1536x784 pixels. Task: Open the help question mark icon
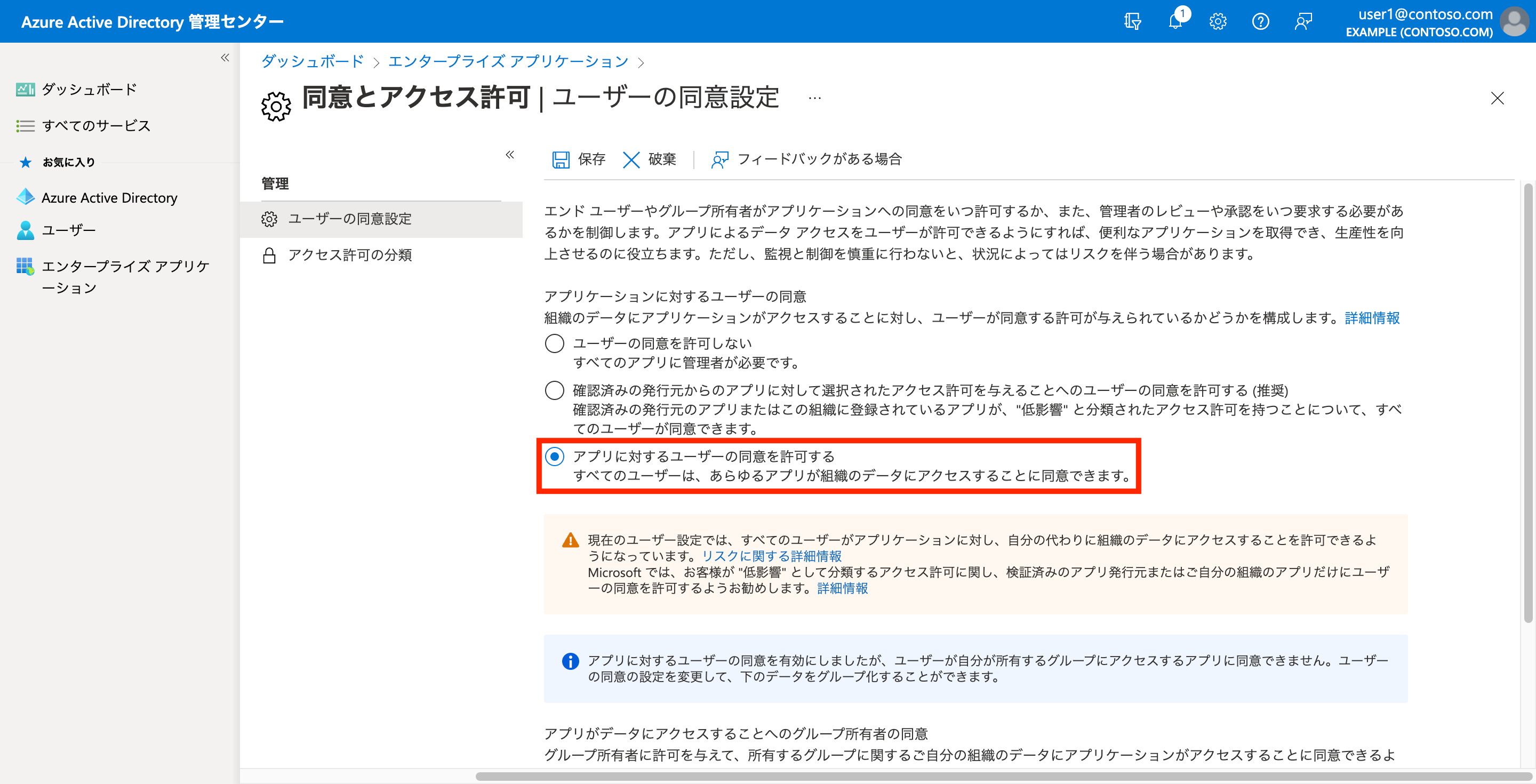tap(1260, 22)
